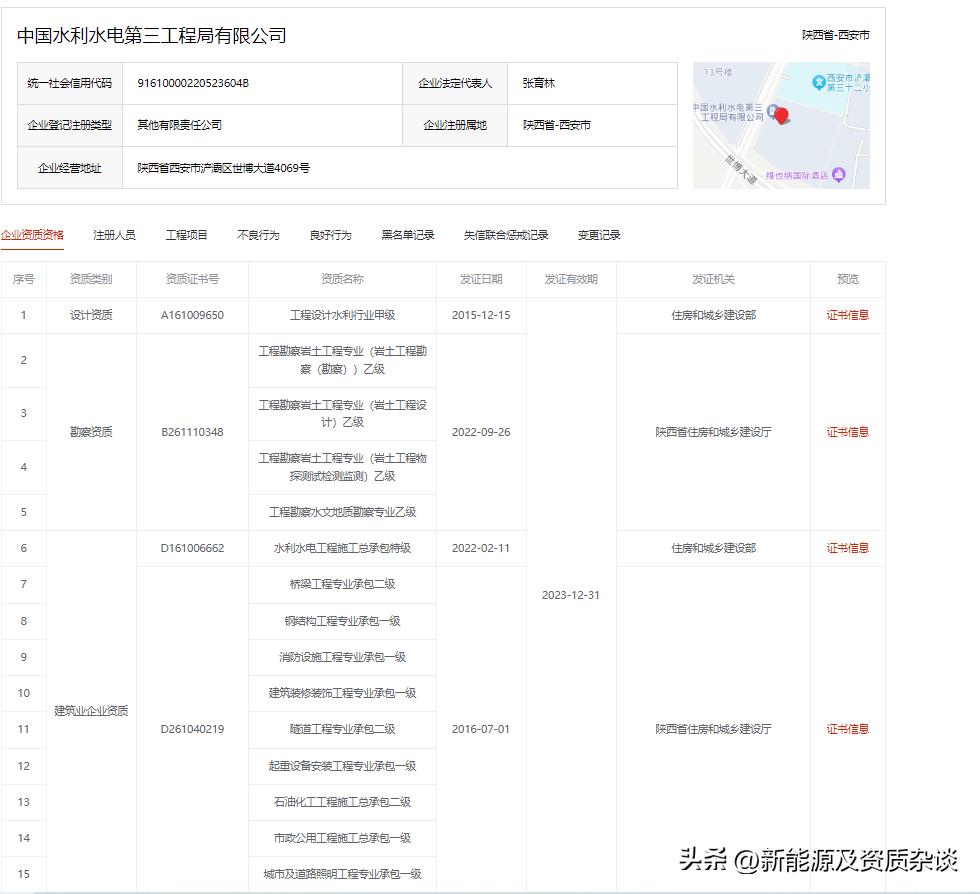
Task: Check the 黑名单记录 tab
Action: tap(407, 234)
